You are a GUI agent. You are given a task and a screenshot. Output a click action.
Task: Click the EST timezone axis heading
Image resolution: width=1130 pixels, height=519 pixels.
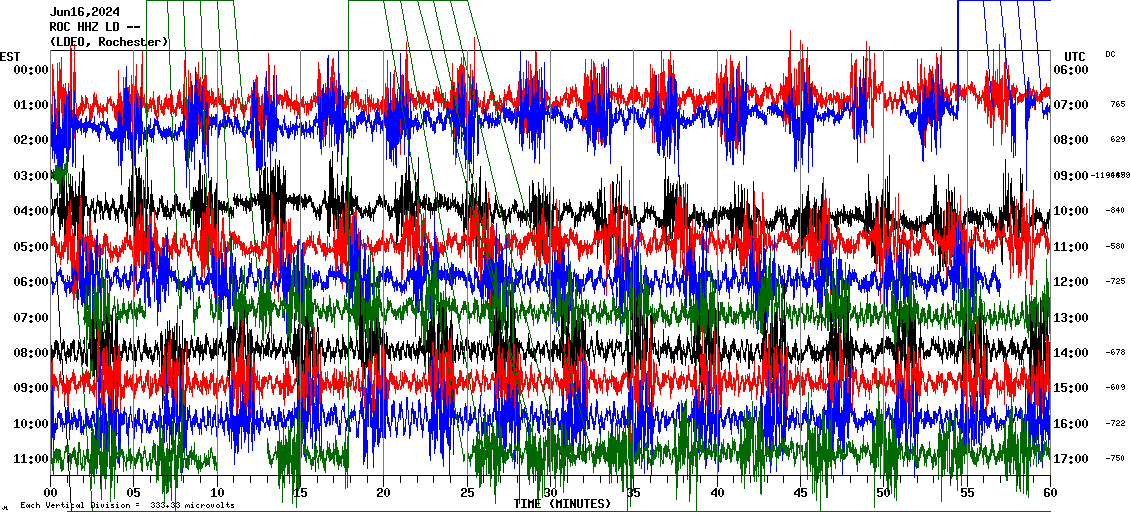coord(10,56)
